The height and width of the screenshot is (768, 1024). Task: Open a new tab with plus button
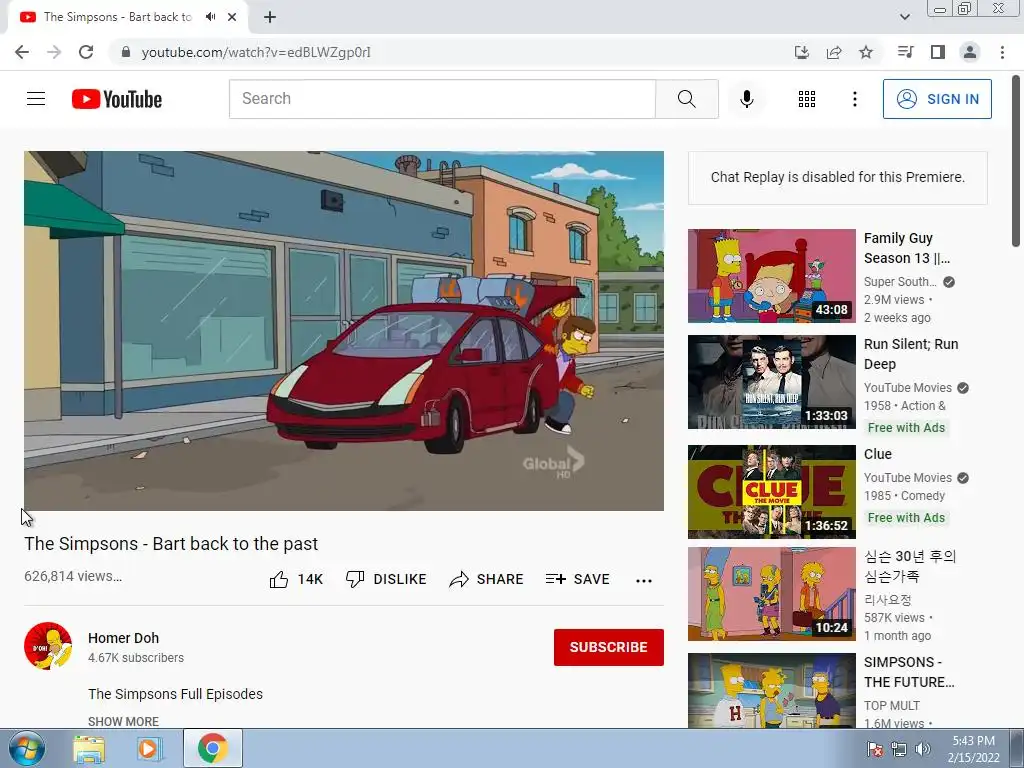[x=270, y=17]
